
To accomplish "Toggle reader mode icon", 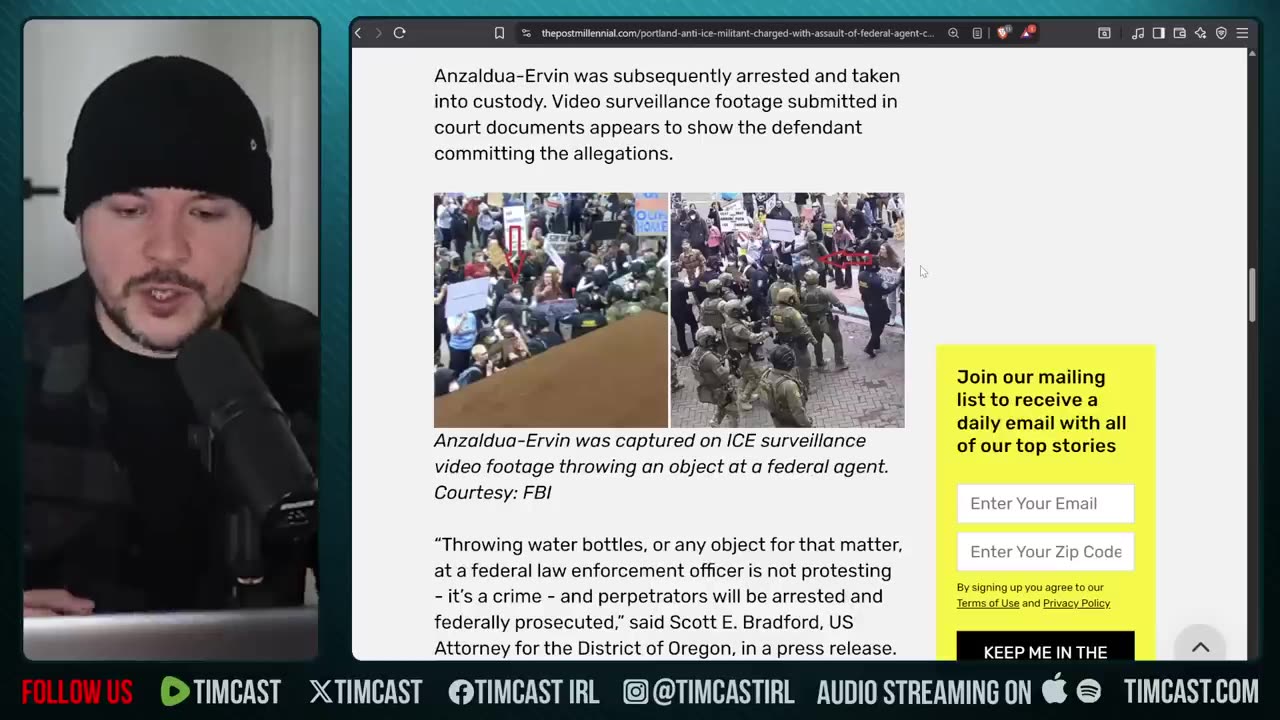I will (x=977, y=33).
